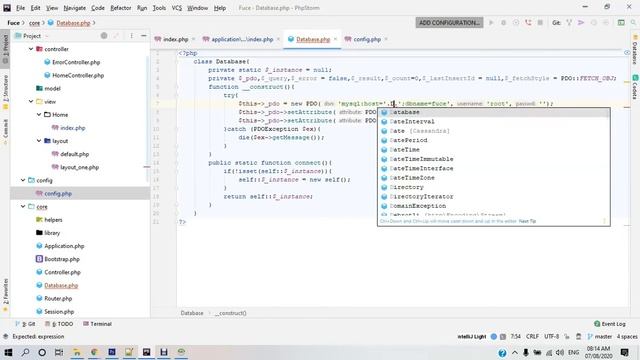Open the Edit menu

tap(36, 8)
